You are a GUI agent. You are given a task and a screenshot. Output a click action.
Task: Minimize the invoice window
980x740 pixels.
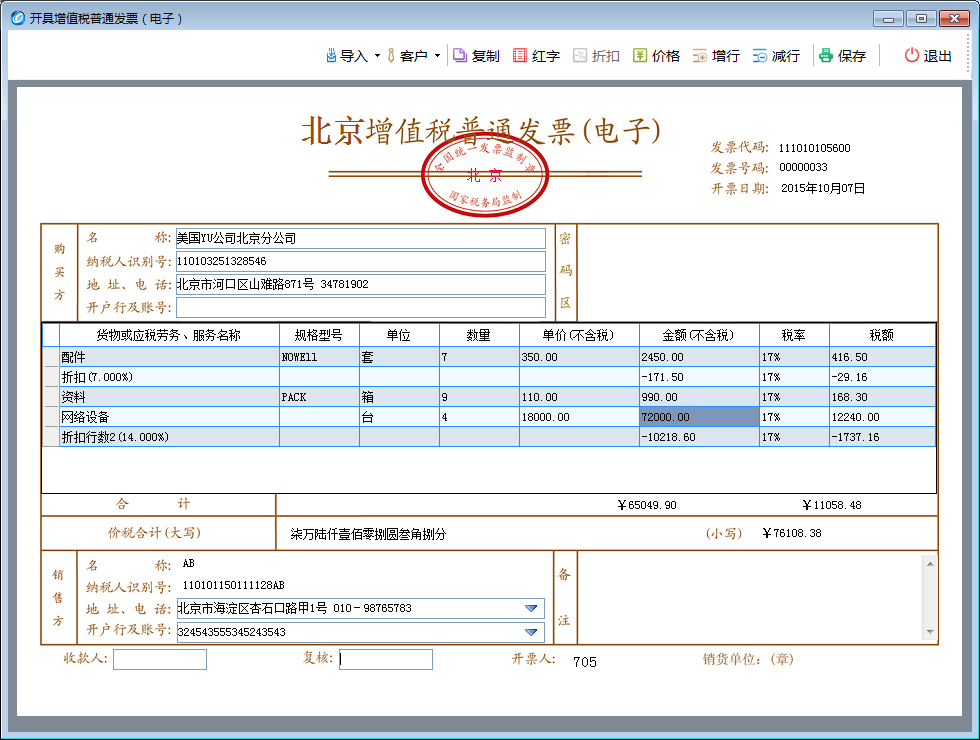[888, 19]
